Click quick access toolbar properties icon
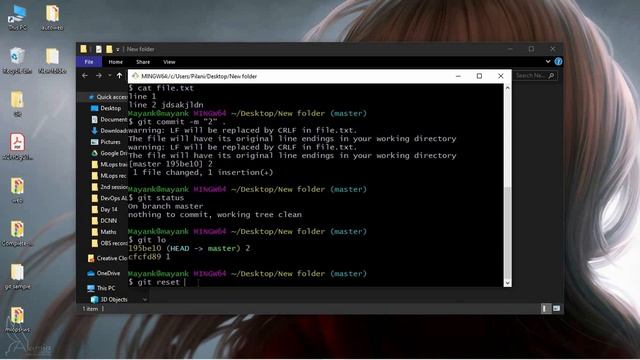The width and height of the screenshot is (640, 360). [98, 49]
